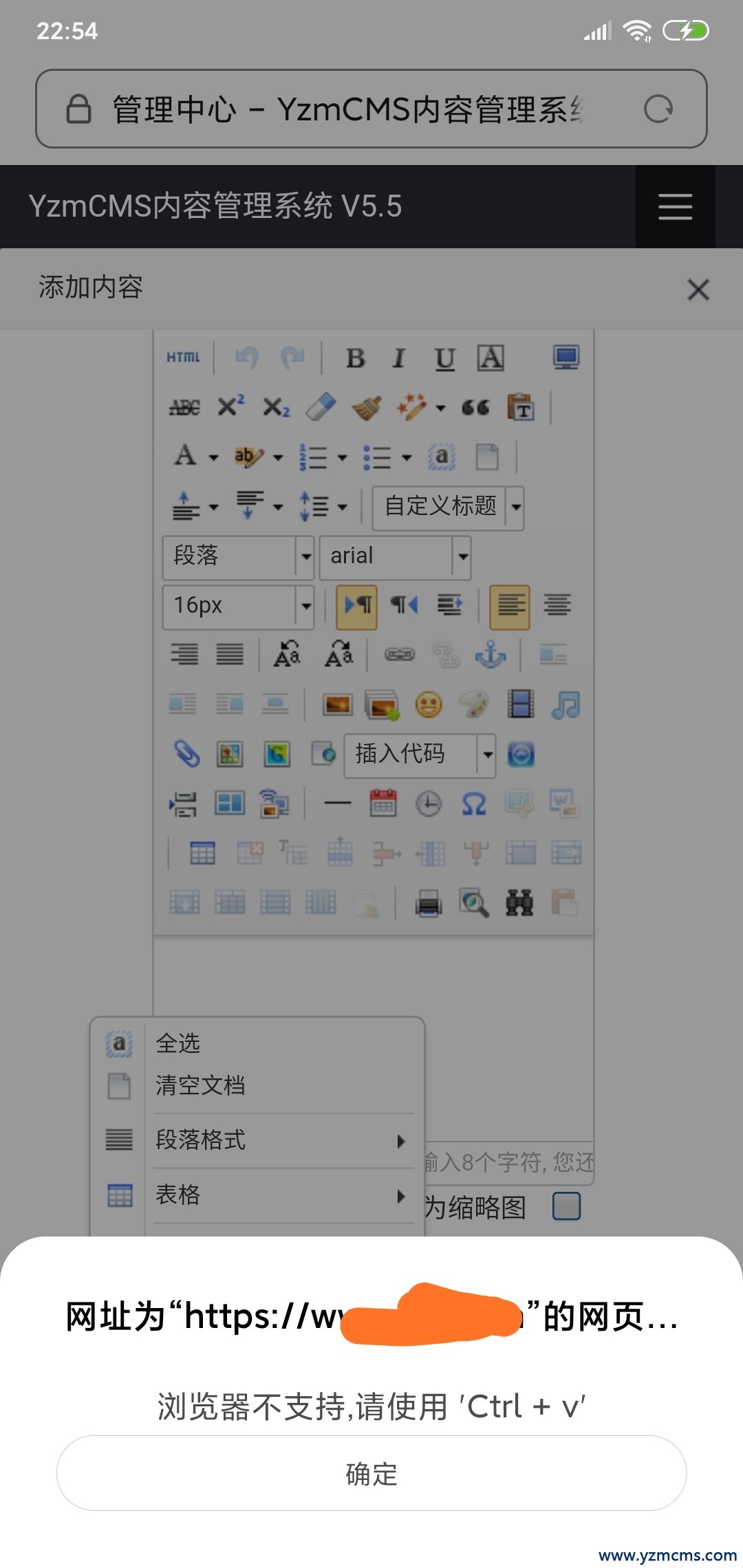
Task: Confirm dialog with 确定 button
Action: [x=371, y=1473]
